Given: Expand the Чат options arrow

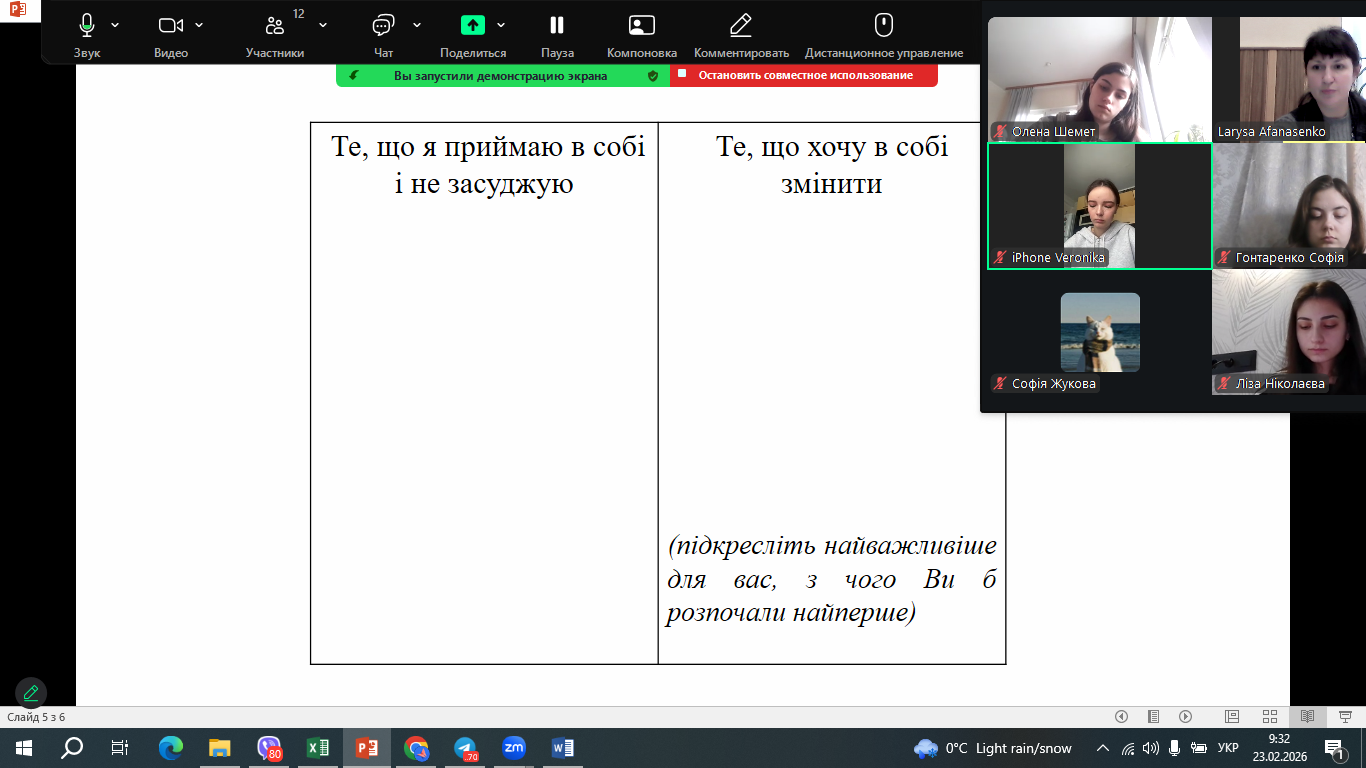Looking at the screenshot, I should [417, 25].
